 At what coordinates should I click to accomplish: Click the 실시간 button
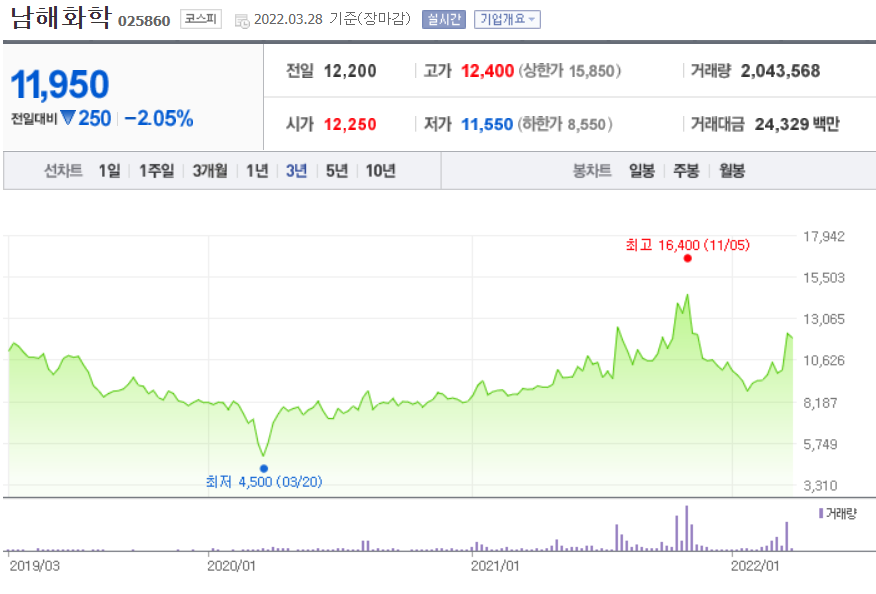[x=444, y=20]
